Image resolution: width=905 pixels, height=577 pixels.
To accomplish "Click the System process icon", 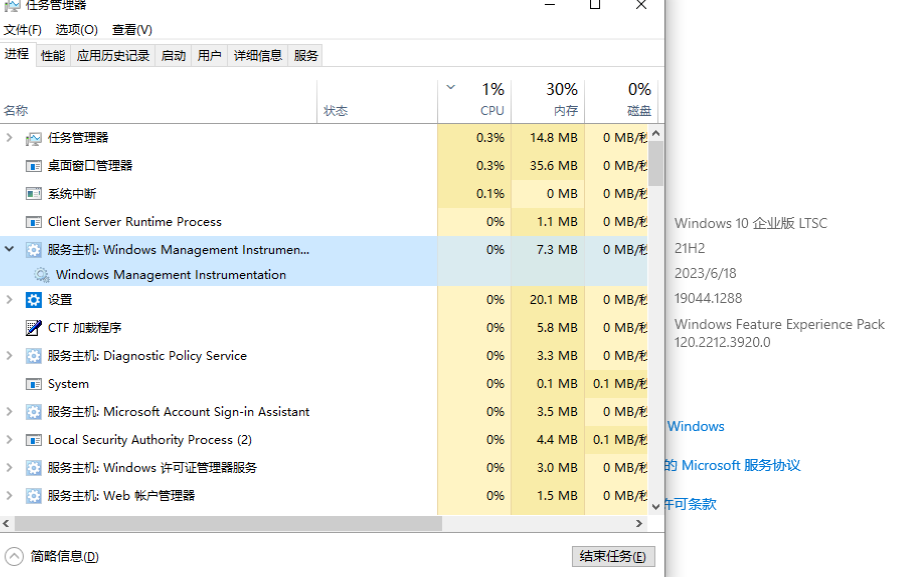I will pos(34,384).
